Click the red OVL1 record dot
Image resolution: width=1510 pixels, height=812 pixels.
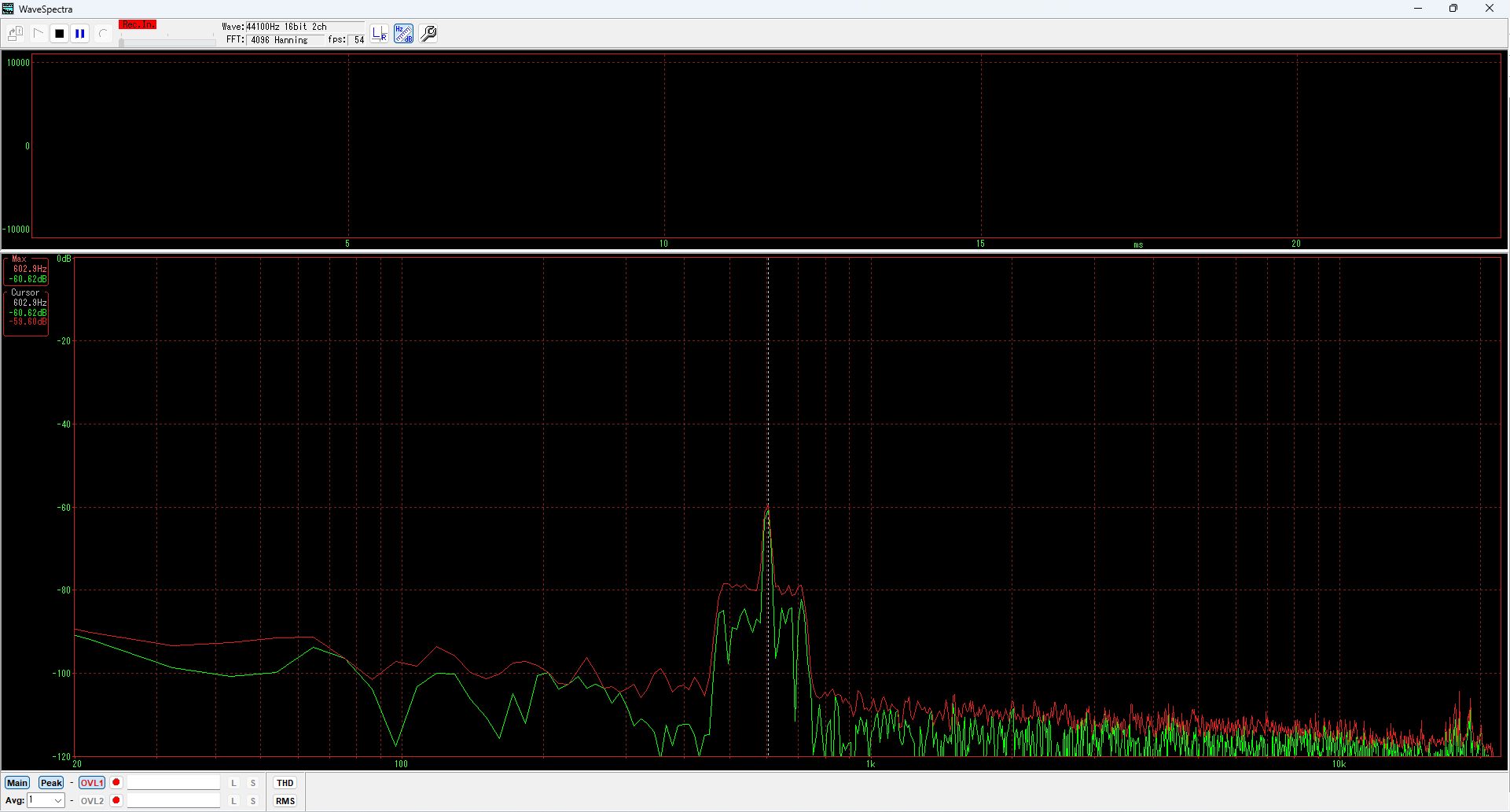116,782
